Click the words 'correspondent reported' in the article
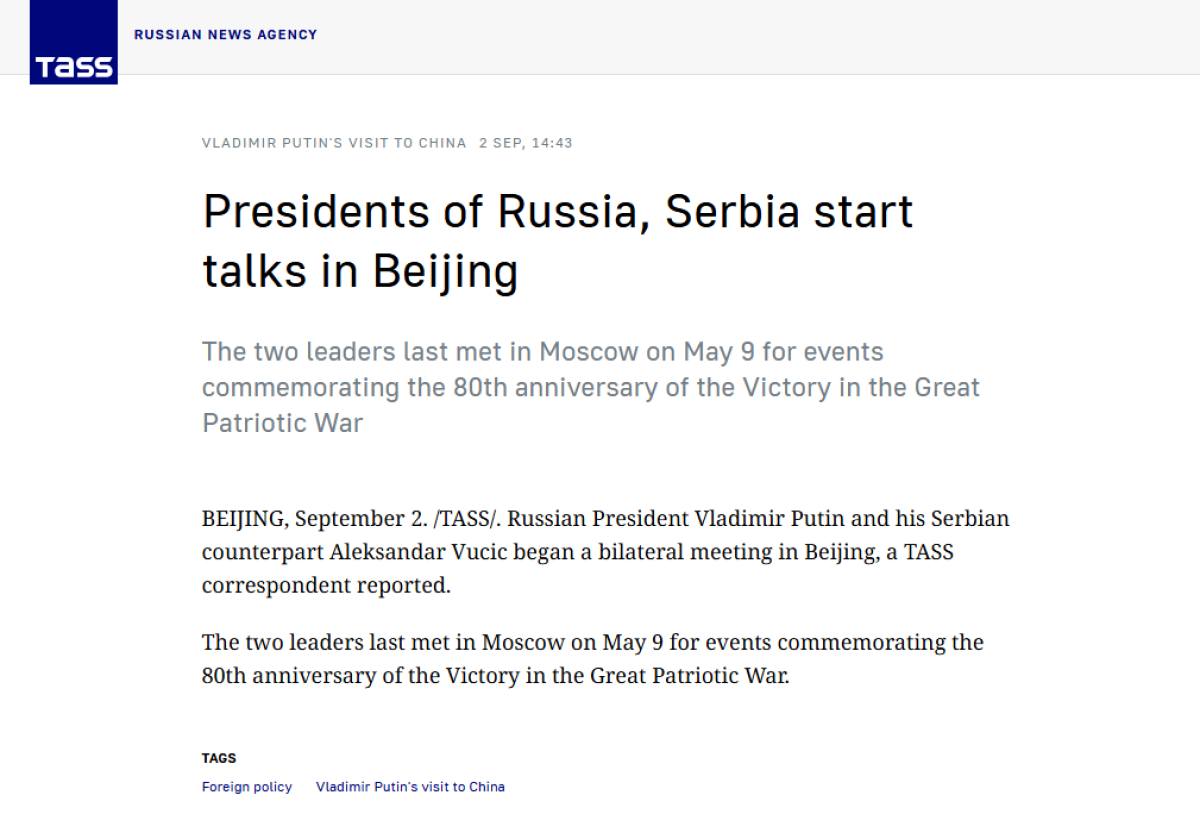The image size is (1200, 839). tap(326, 585)
